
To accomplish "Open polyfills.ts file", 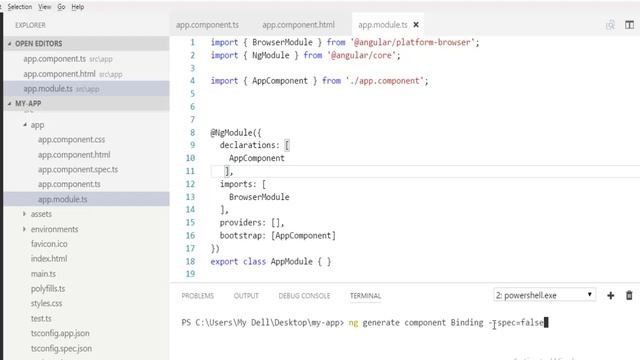I will (x=48, y=289).
